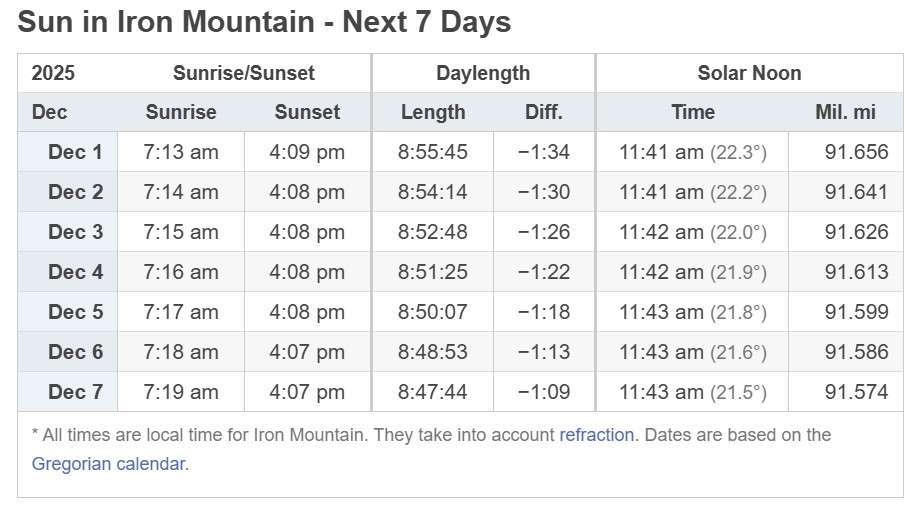Screen dimensions: 911x510
Task: Select the Dec 4 date cell
Action: pyautogui.click(x=75, y=272)
